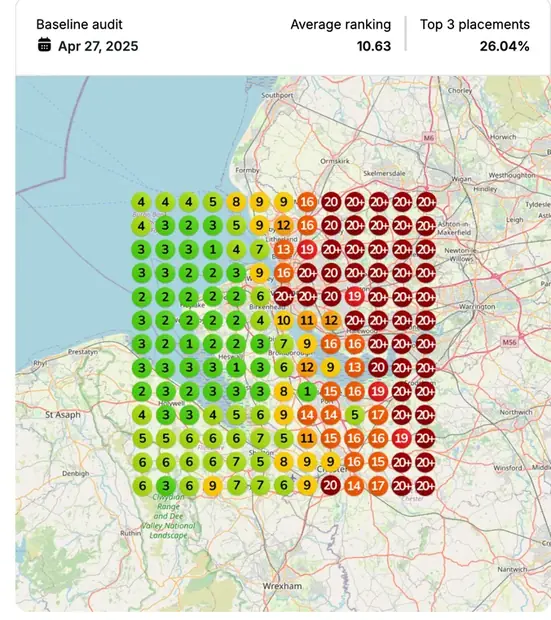Image resolution: width=551 pixels, height=620 pixels.
Task: Select the red 19 marker right of orange 16 16
Action: pos(401,438)
